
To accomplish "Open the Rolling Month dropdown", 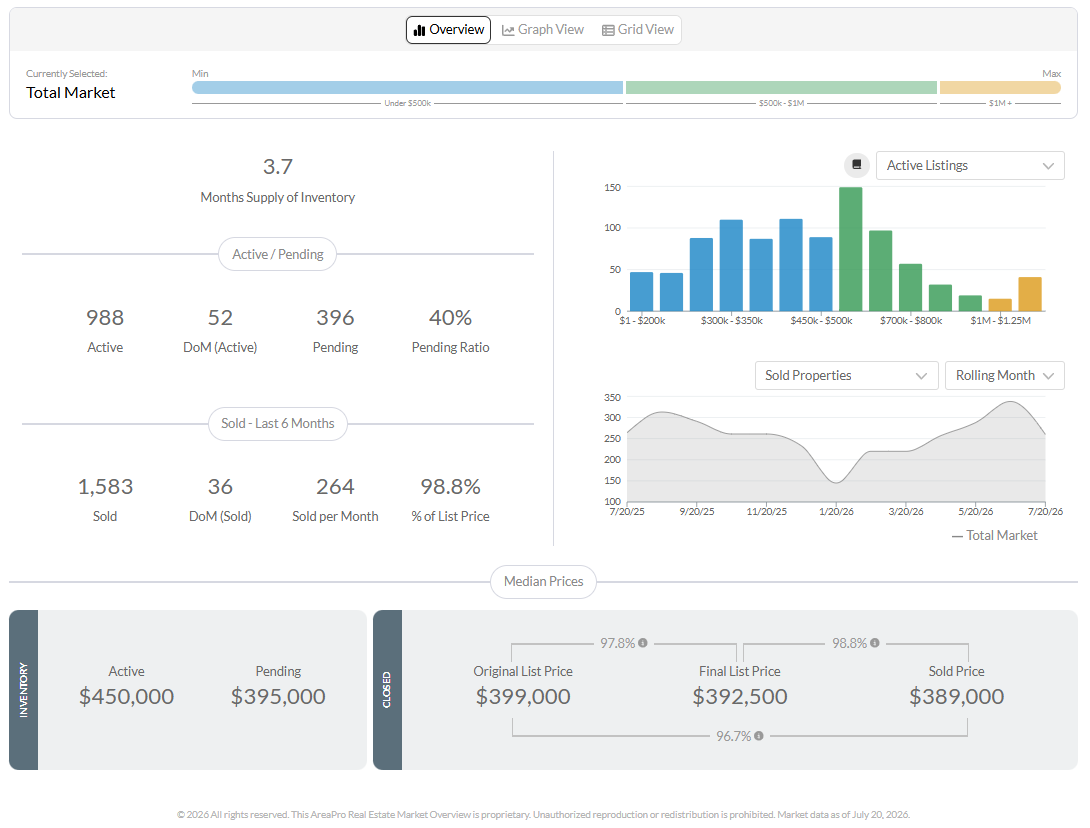I will tap(1004, 375).
